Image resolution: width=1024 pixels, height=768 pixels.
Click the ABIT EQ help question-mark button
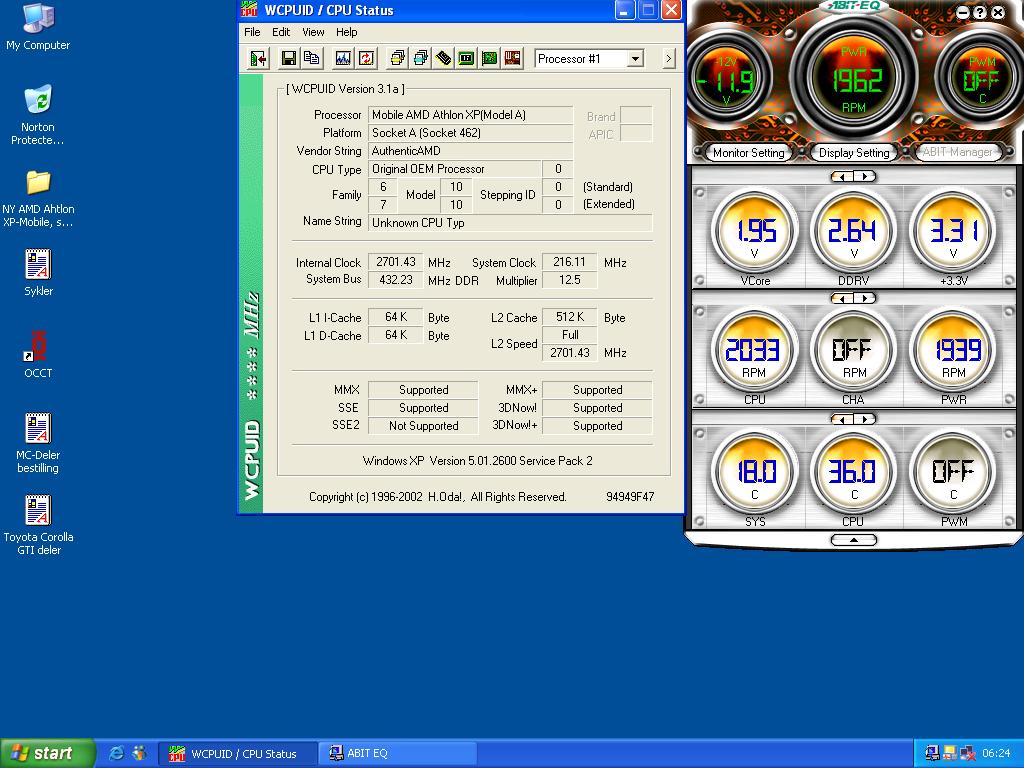(980, 12)
